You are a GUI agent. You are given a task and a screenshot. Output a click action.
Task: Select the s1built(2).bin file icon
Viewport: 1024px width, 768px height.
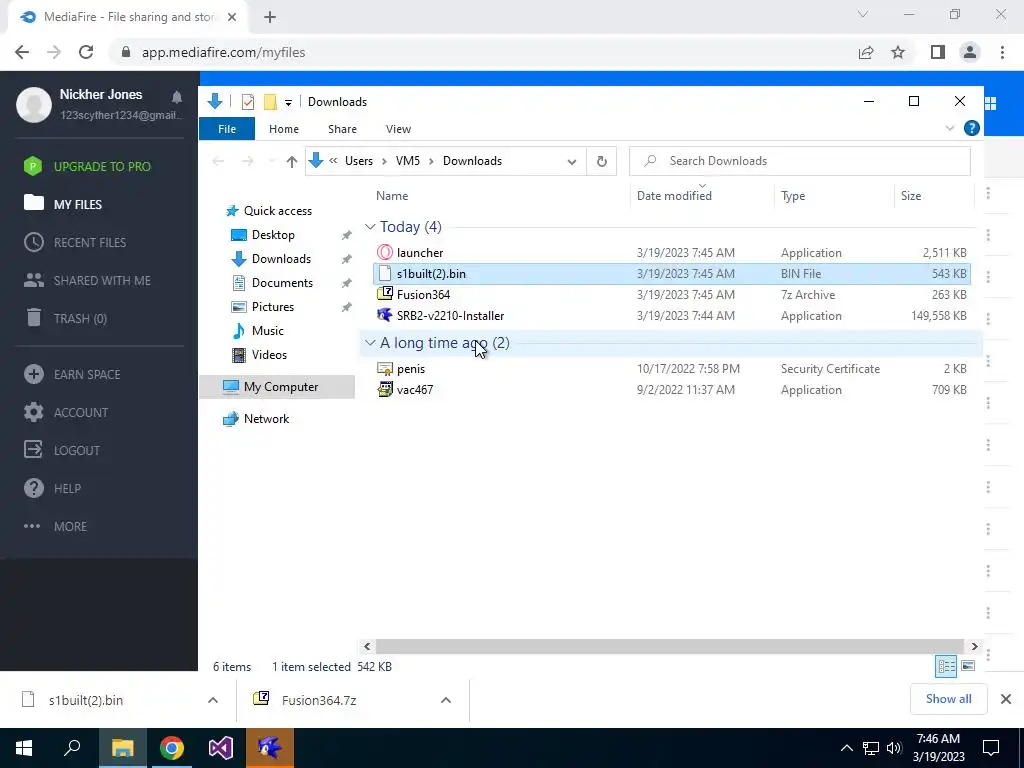pyautogui.click(x=385, y=274)
